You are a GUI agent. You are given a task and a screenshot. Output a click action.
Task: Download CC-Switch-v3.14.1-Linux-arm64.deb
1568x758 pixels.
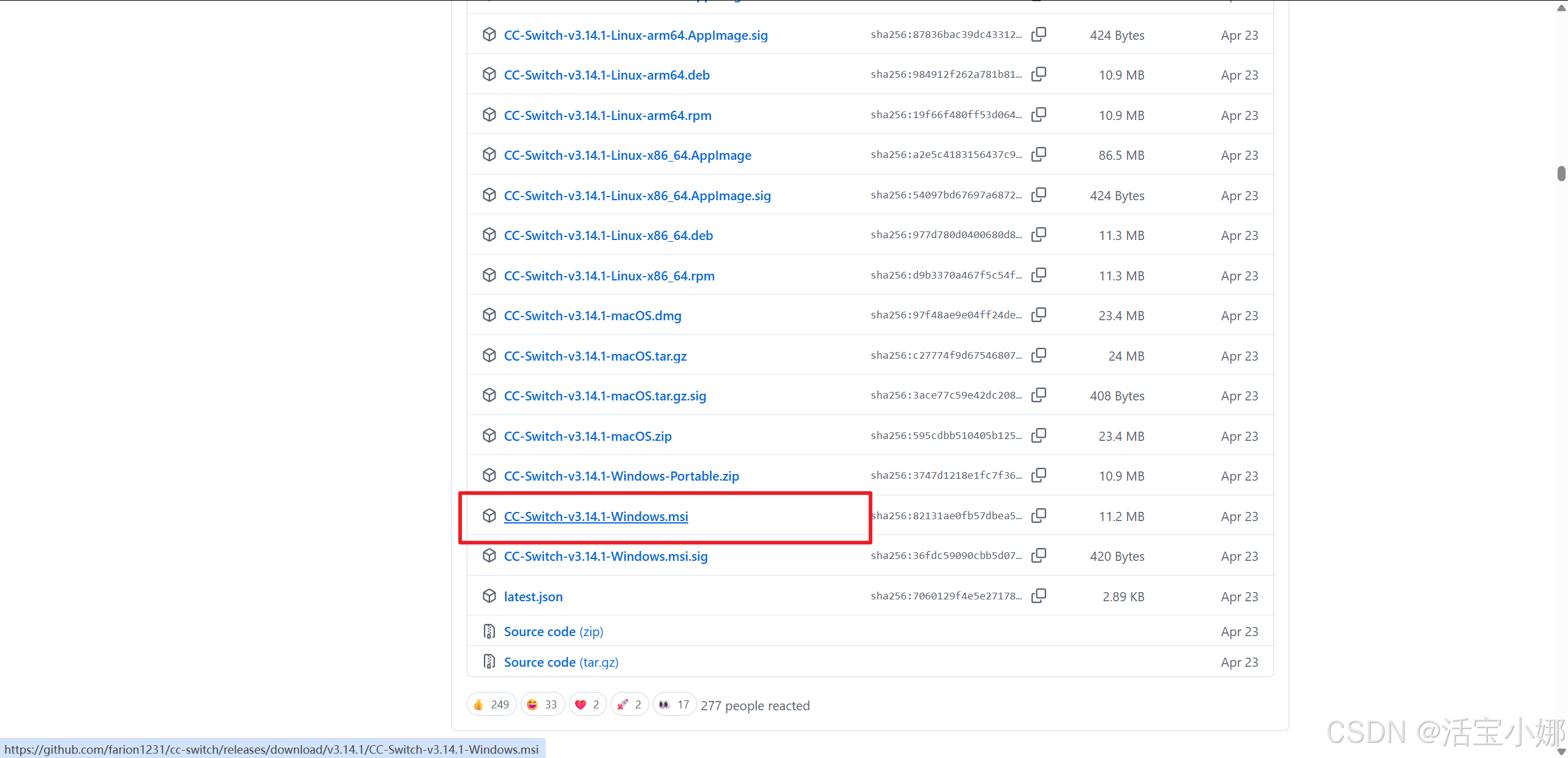click(607, 75)
